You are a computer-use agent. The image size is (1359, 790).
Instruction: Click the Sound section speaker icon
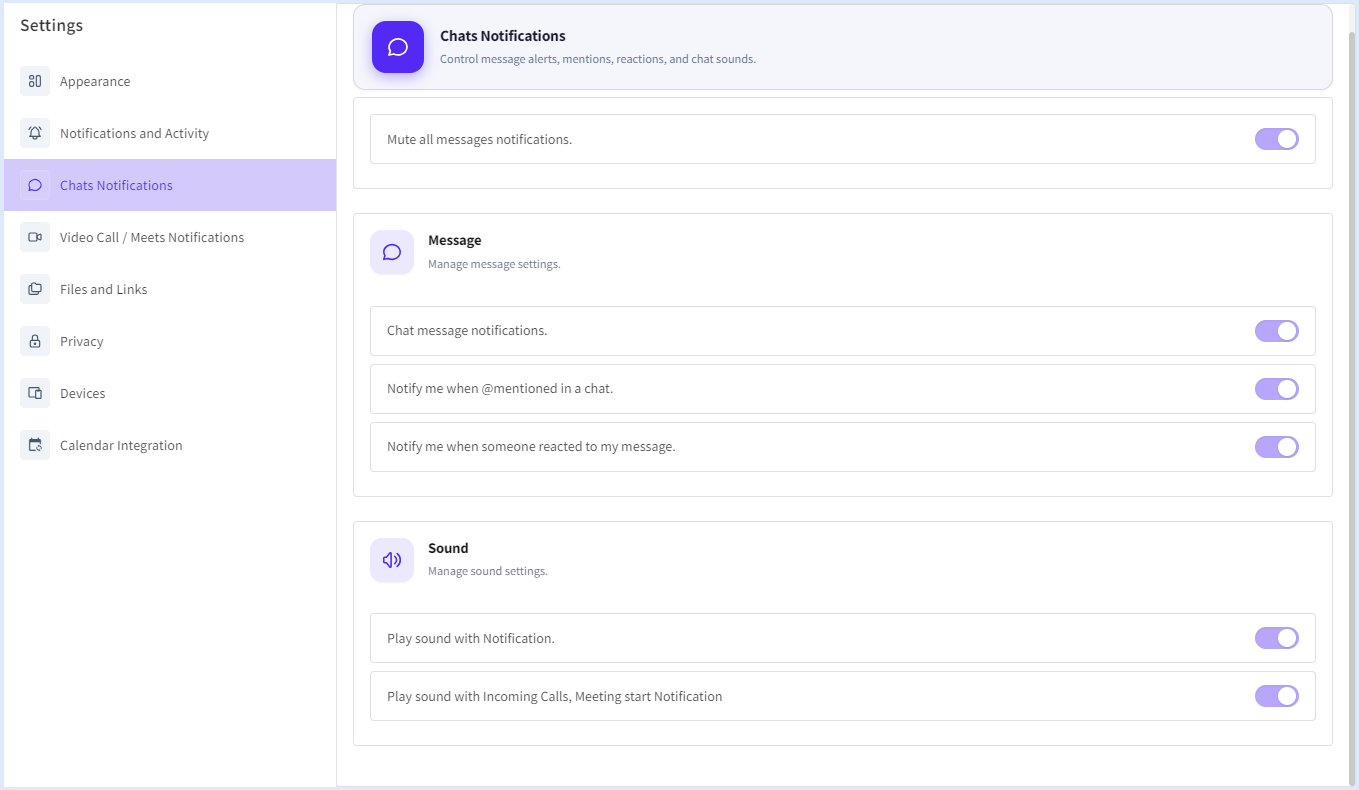tap(392, 560)
